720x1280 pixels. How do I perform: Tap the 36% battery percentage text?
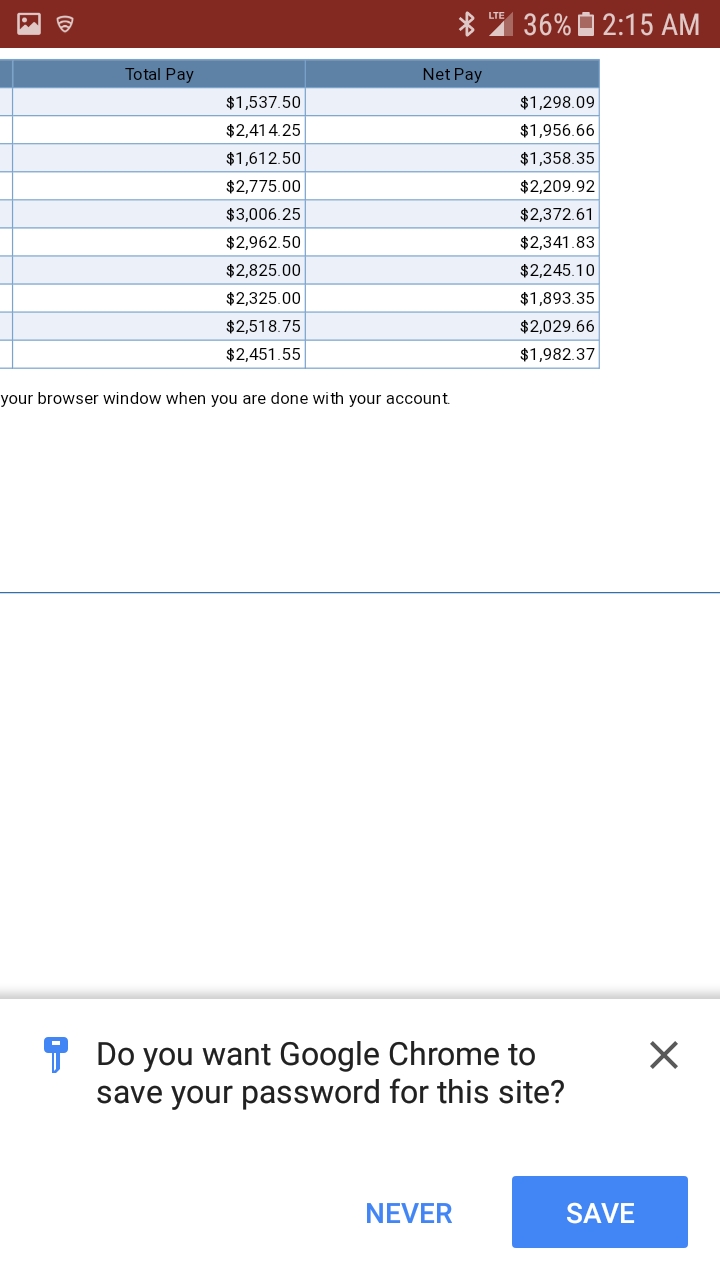coord(547,24)
